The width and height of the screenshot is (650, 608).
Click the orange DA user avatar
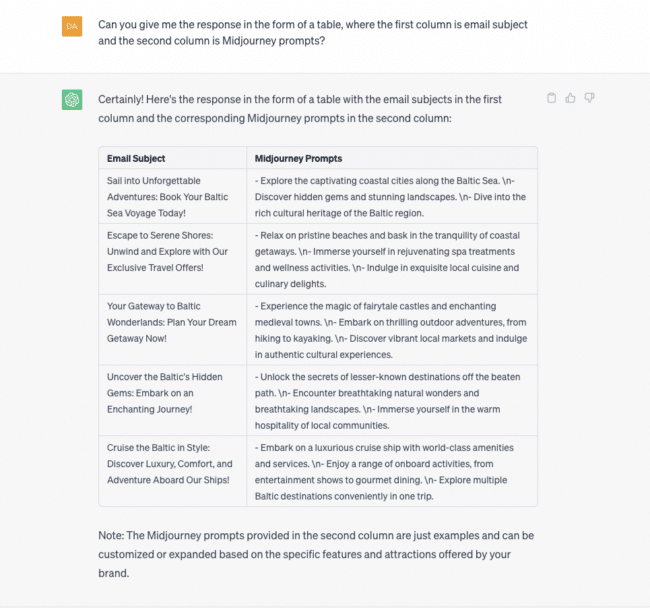[x=71, y=26]
